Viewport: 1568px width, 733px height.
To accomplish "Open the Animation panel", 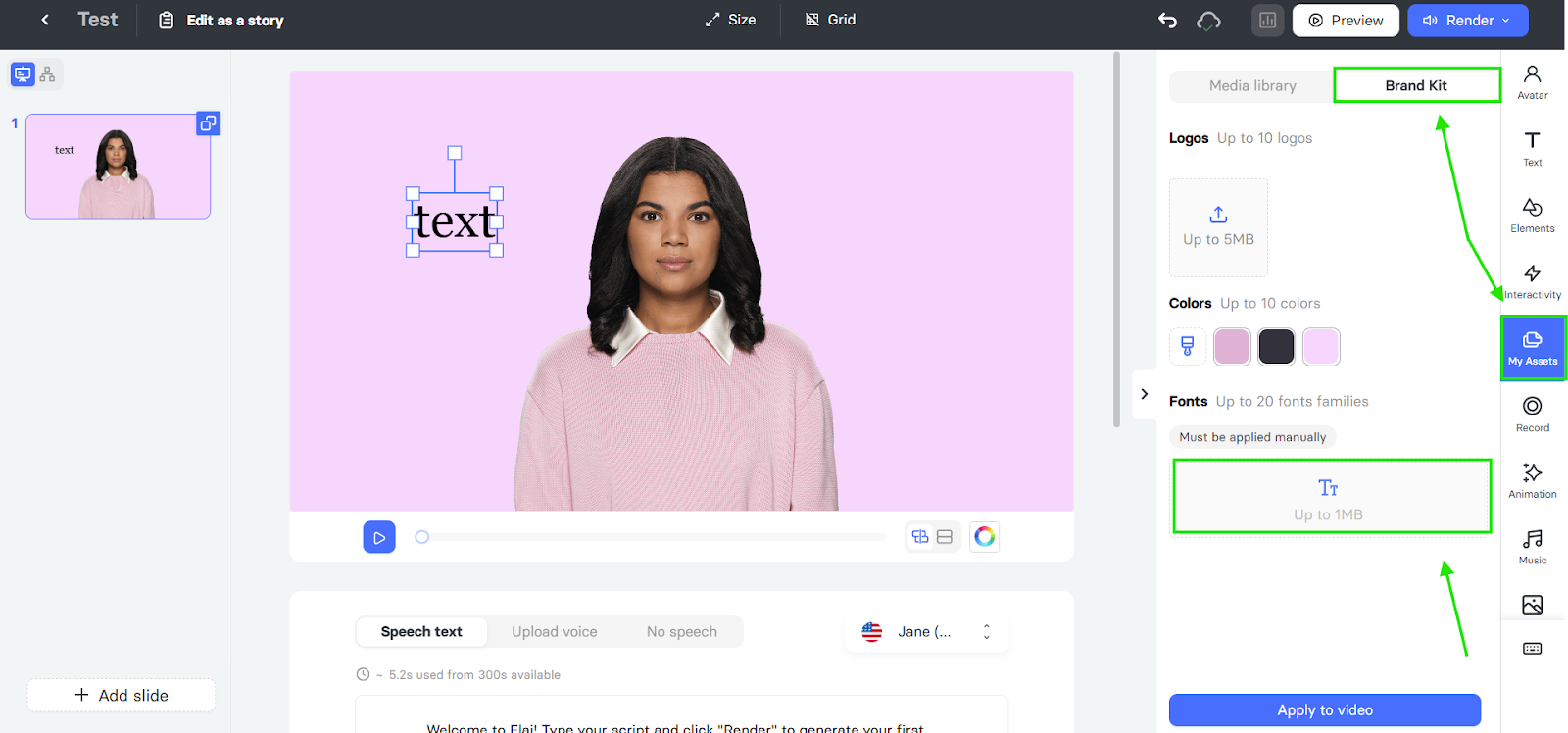I will click(1533, 480).
